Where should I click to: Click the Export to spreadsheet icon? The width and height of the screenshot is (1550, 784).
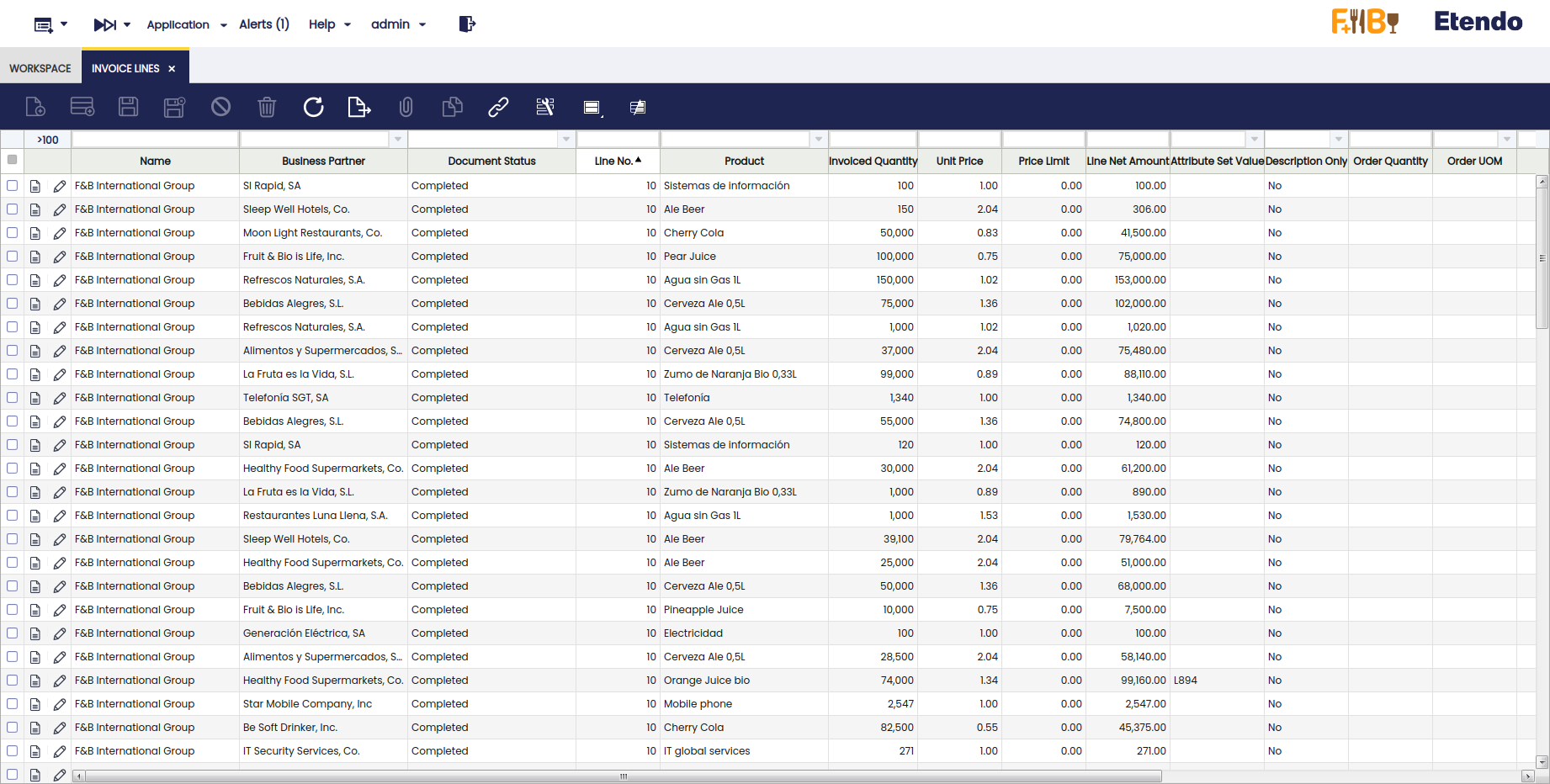(x=359, y=107)
